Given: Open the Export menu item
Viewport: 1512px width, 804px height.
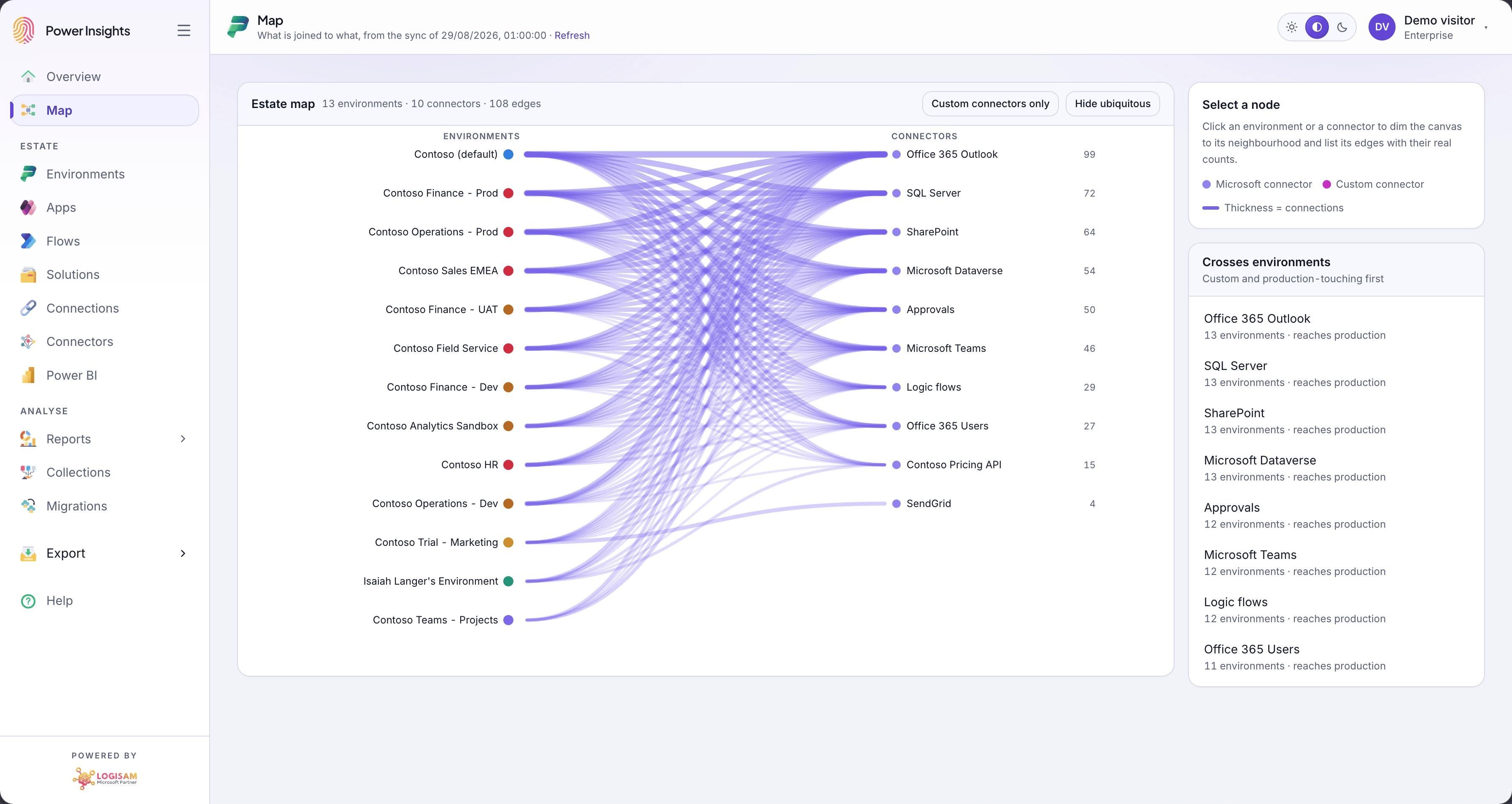Looking at the screenshot, I should click(105, 553).
